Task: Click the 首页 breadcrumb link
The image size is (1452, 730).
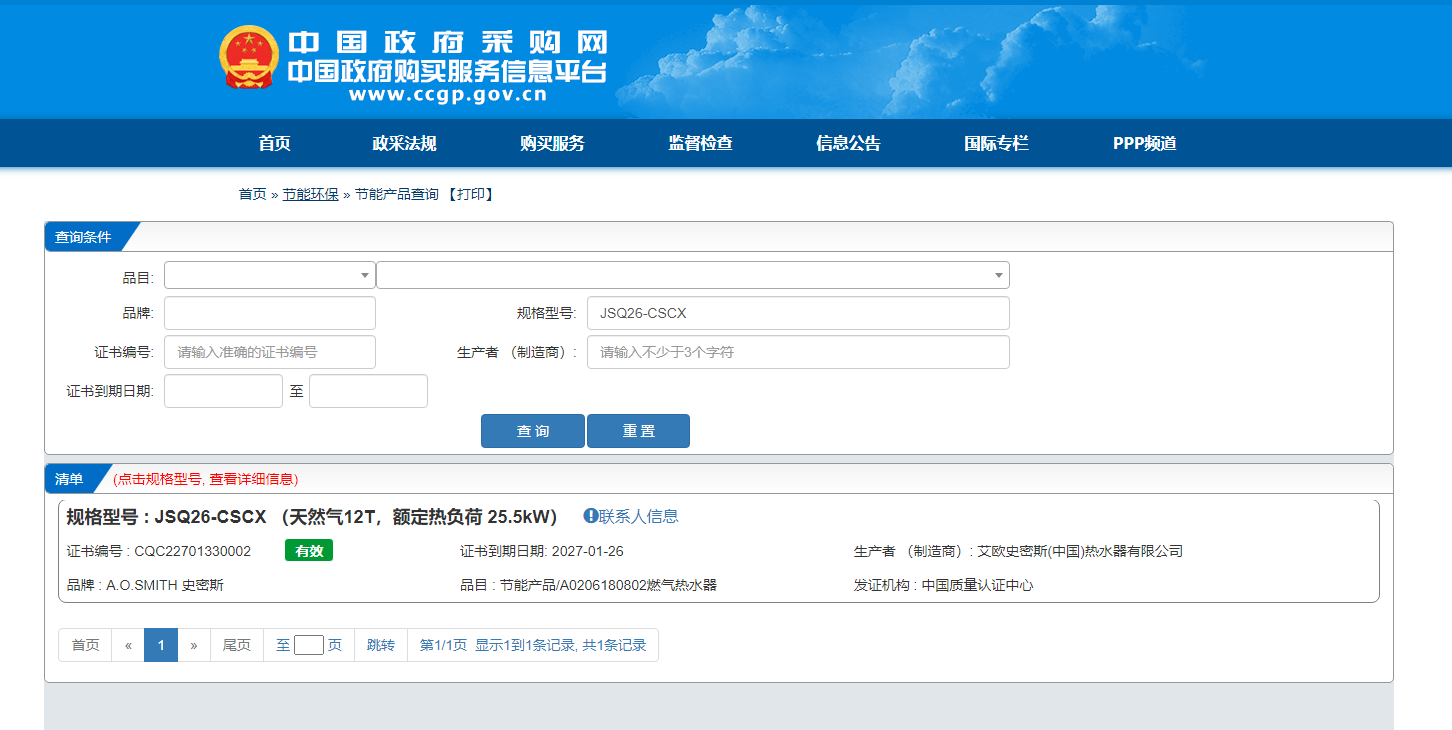Action: click(252, 194)
